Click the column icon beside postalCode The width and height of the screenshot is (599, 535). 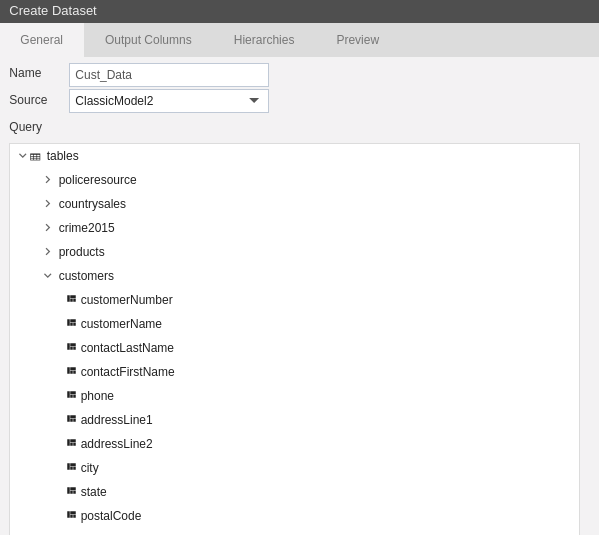coord(71,515)
